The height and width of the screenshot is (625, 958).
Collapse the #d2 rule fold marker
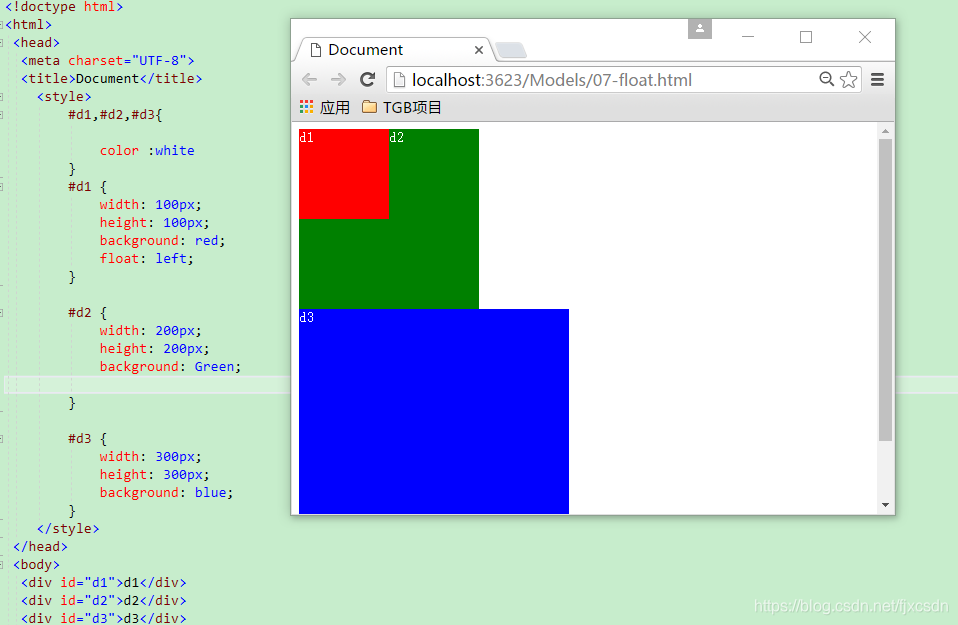pos(2,313)
